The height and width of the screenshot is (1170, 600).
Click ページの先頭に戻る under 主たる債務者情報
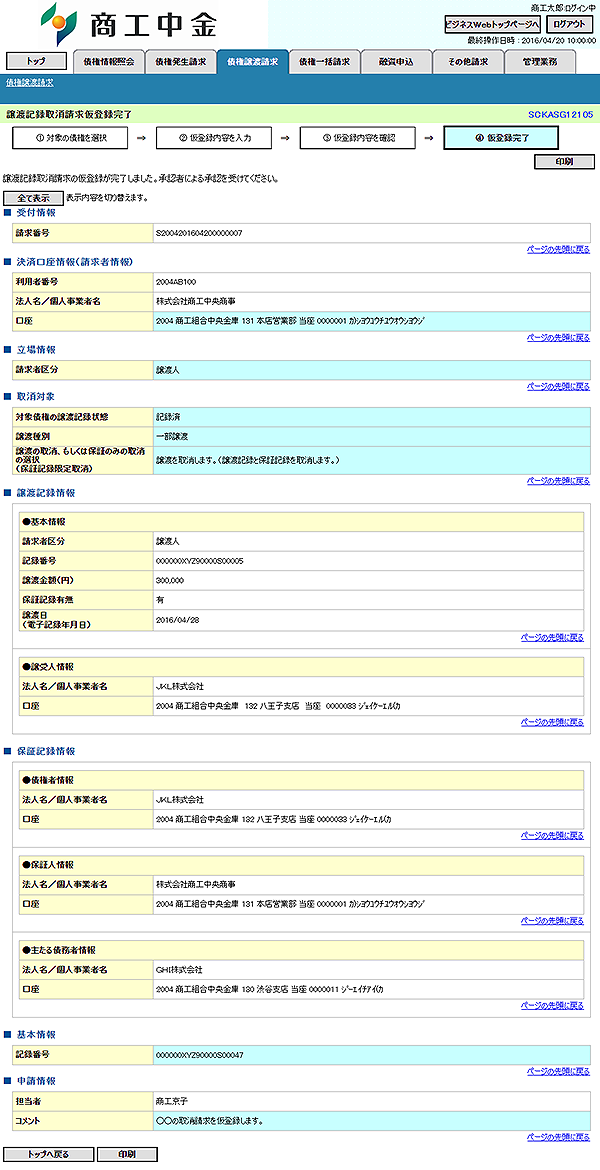552,1005
